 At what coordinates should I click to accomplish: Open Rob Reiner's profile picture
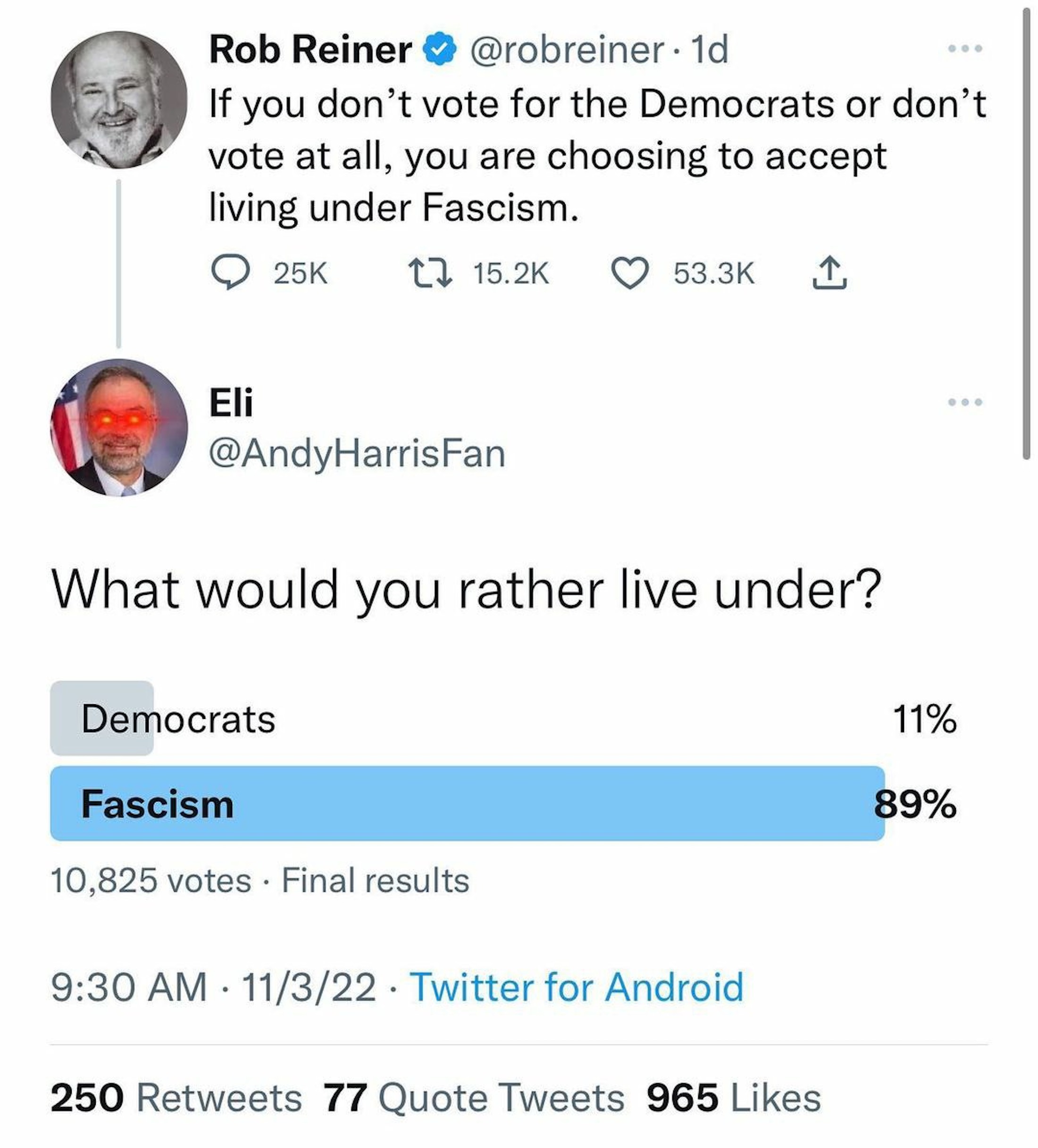[119, 100]
